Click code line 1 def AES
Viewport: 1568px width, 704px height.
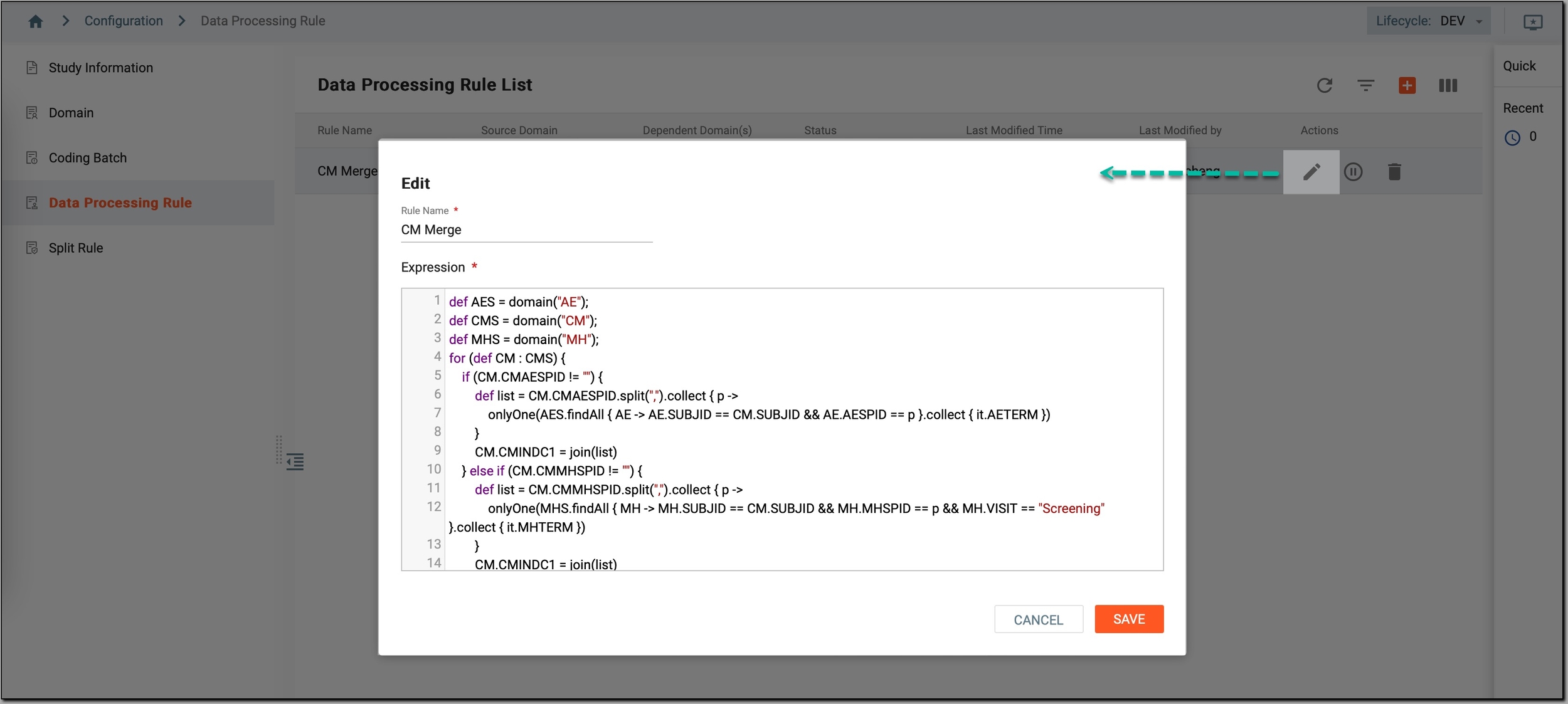(518, 302)
